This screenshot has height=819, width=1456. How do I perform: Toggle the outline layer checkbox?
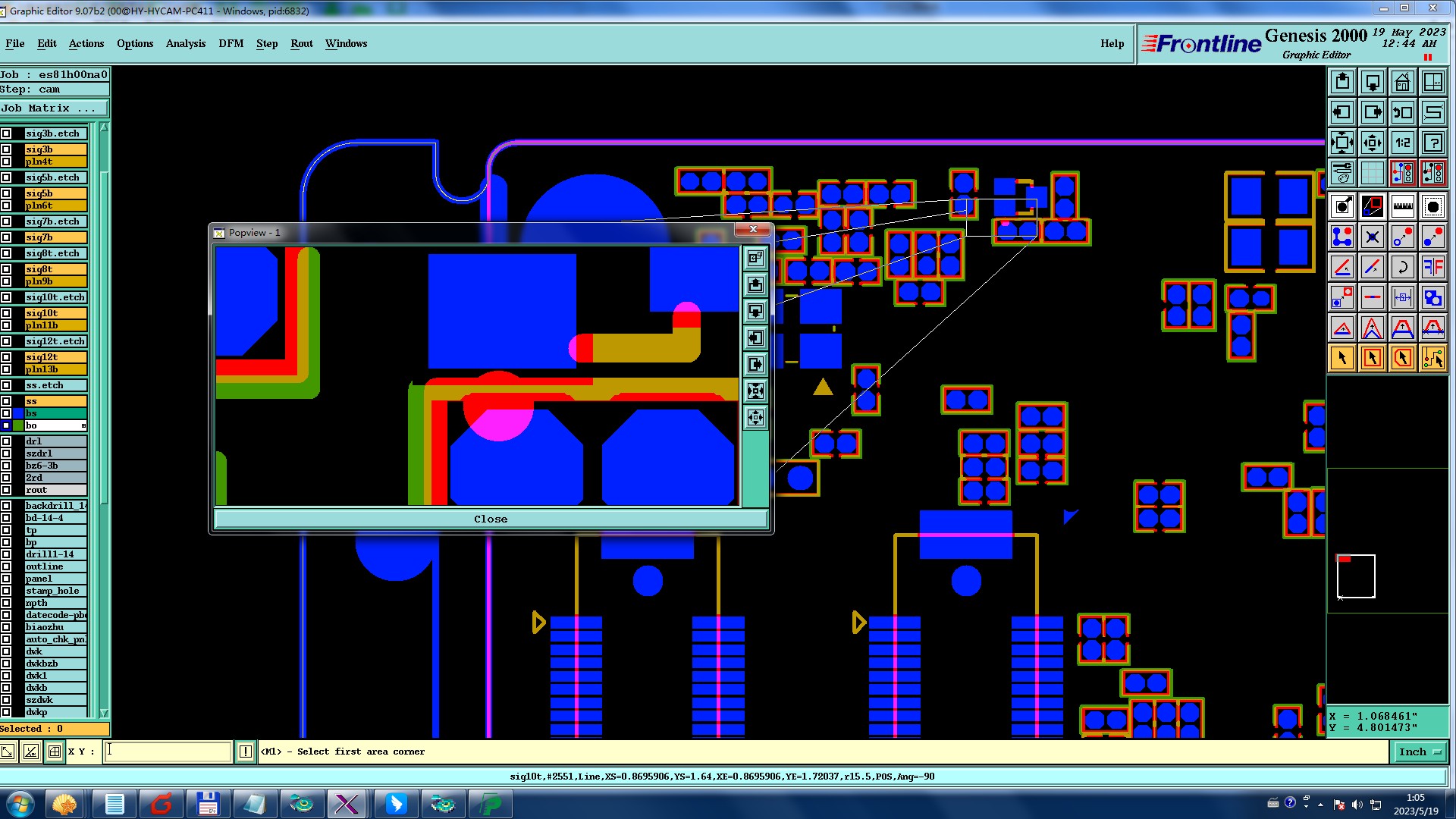pos(7,566)
